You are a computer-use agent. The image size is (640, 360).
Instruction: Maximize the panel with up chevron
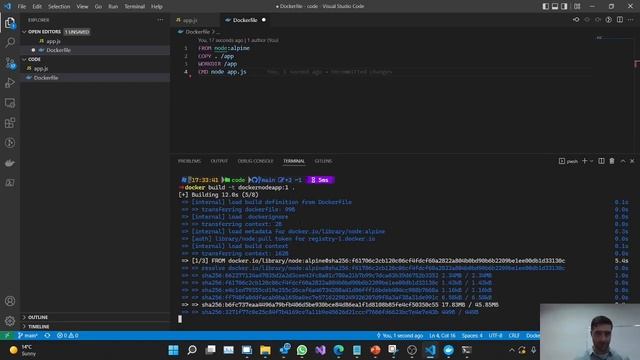pos(623,161)
